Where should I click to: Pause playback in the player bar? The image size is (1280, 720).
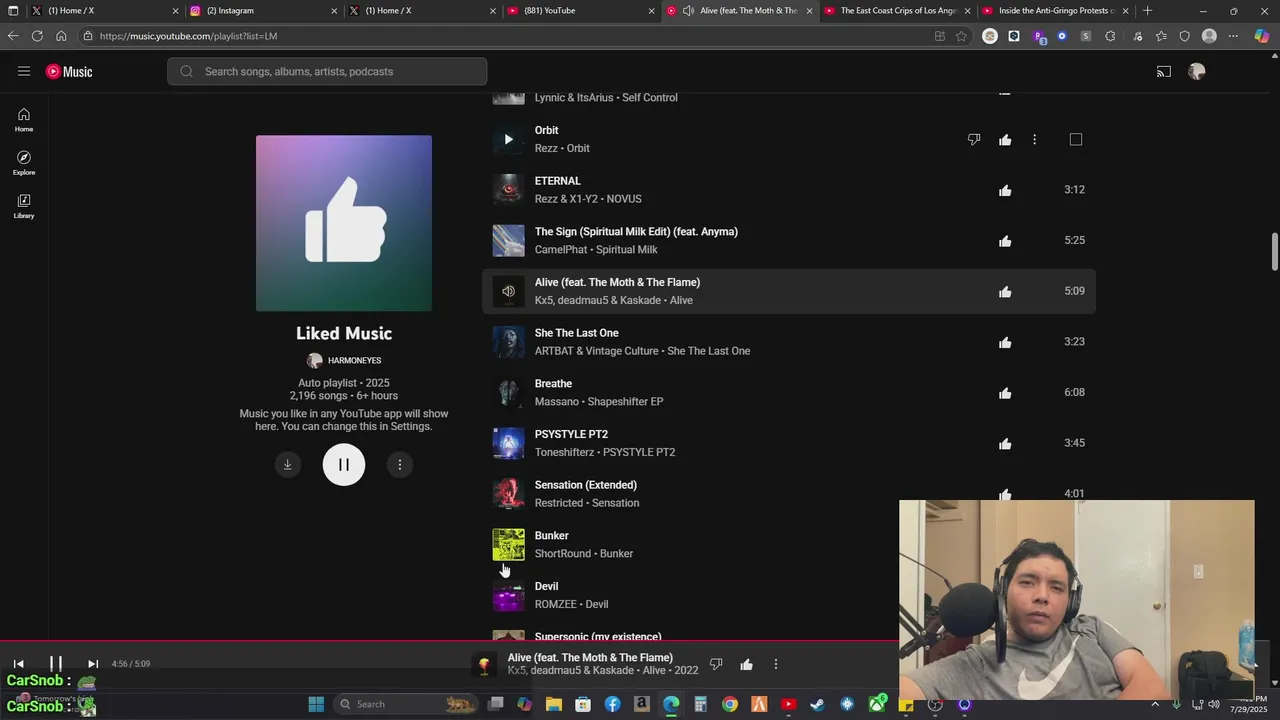(56, 664)
